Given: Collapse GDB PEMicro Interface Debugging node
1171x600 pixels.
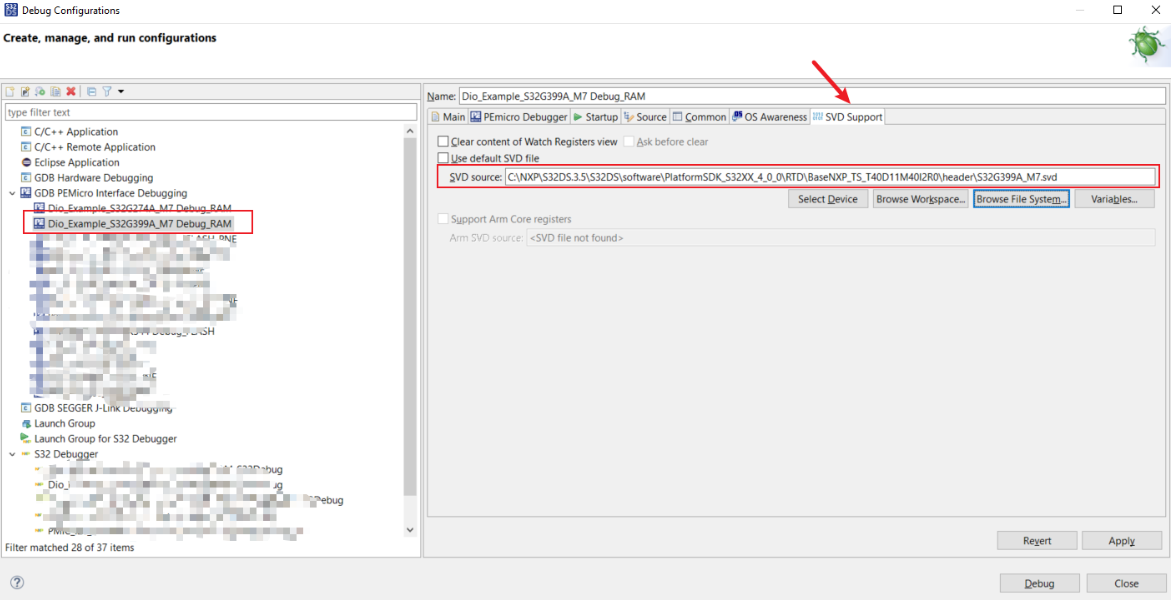Looking at the screenshot, I should [x=11, y=193].
